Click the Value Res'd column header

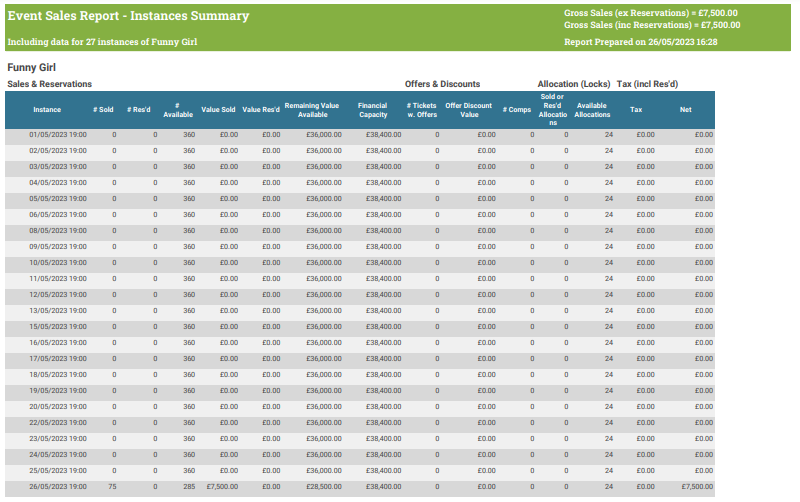point(261,110)
